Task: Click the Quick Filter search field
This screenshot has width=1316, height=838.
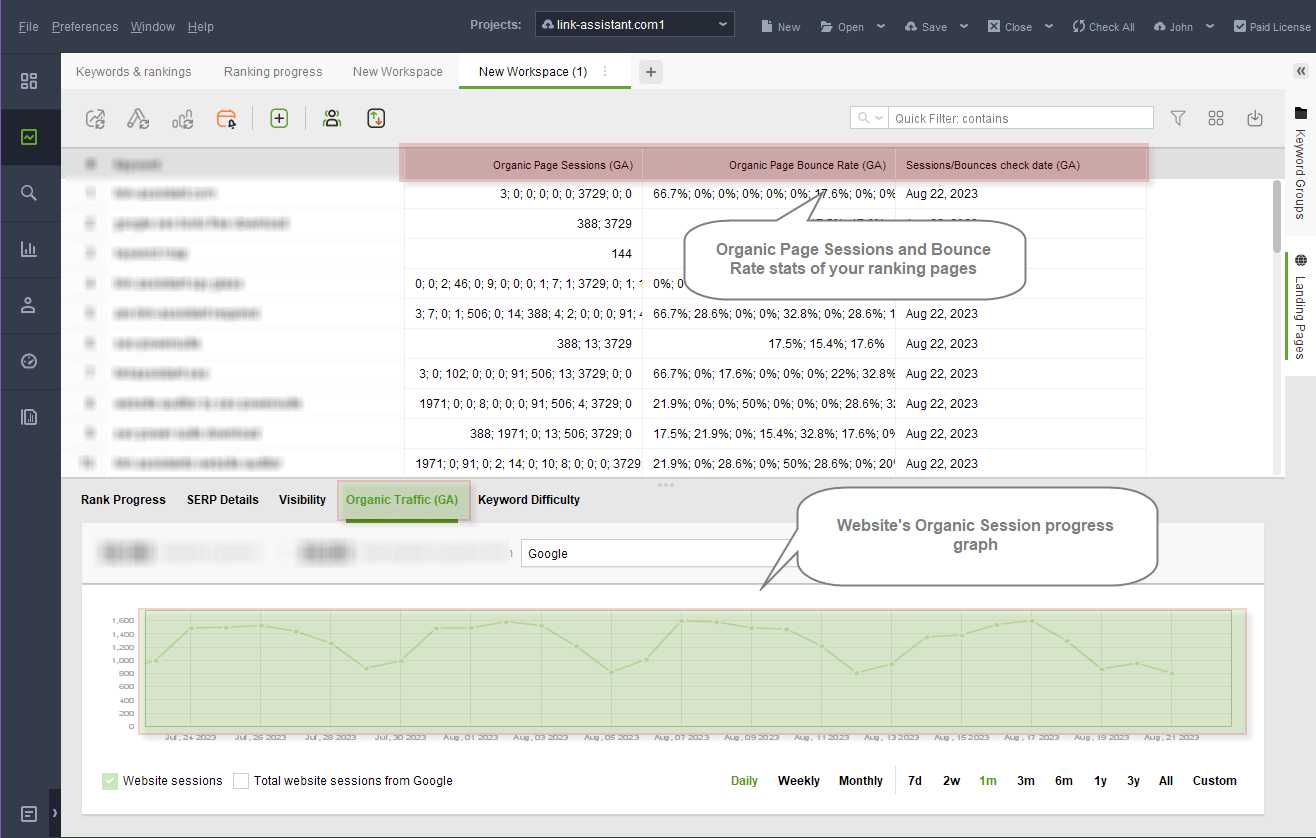Action: click(1022, 118)
